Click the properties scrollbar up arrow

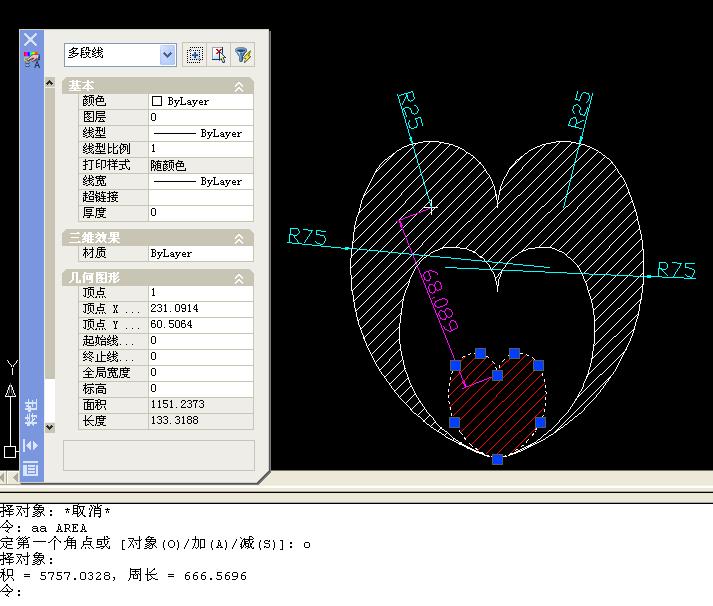[50, 83]
